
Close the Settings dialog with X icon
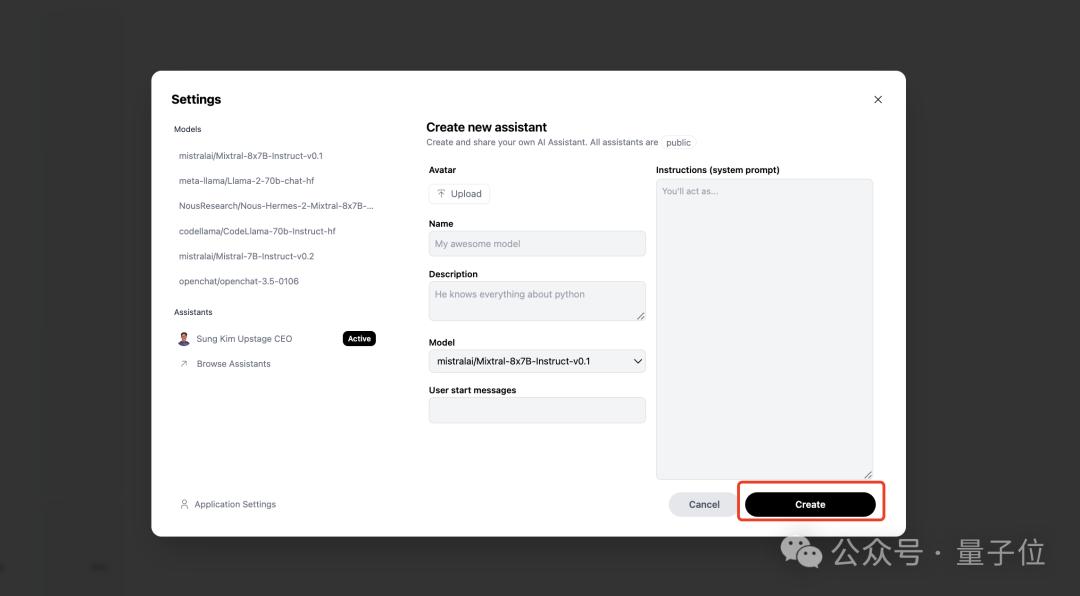coord(878,100)
